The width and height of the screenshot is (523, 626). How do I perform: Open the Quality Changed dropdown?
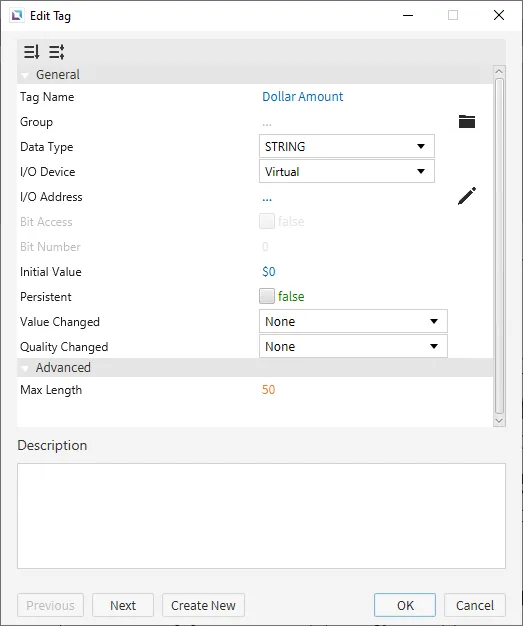click(353, 346)
